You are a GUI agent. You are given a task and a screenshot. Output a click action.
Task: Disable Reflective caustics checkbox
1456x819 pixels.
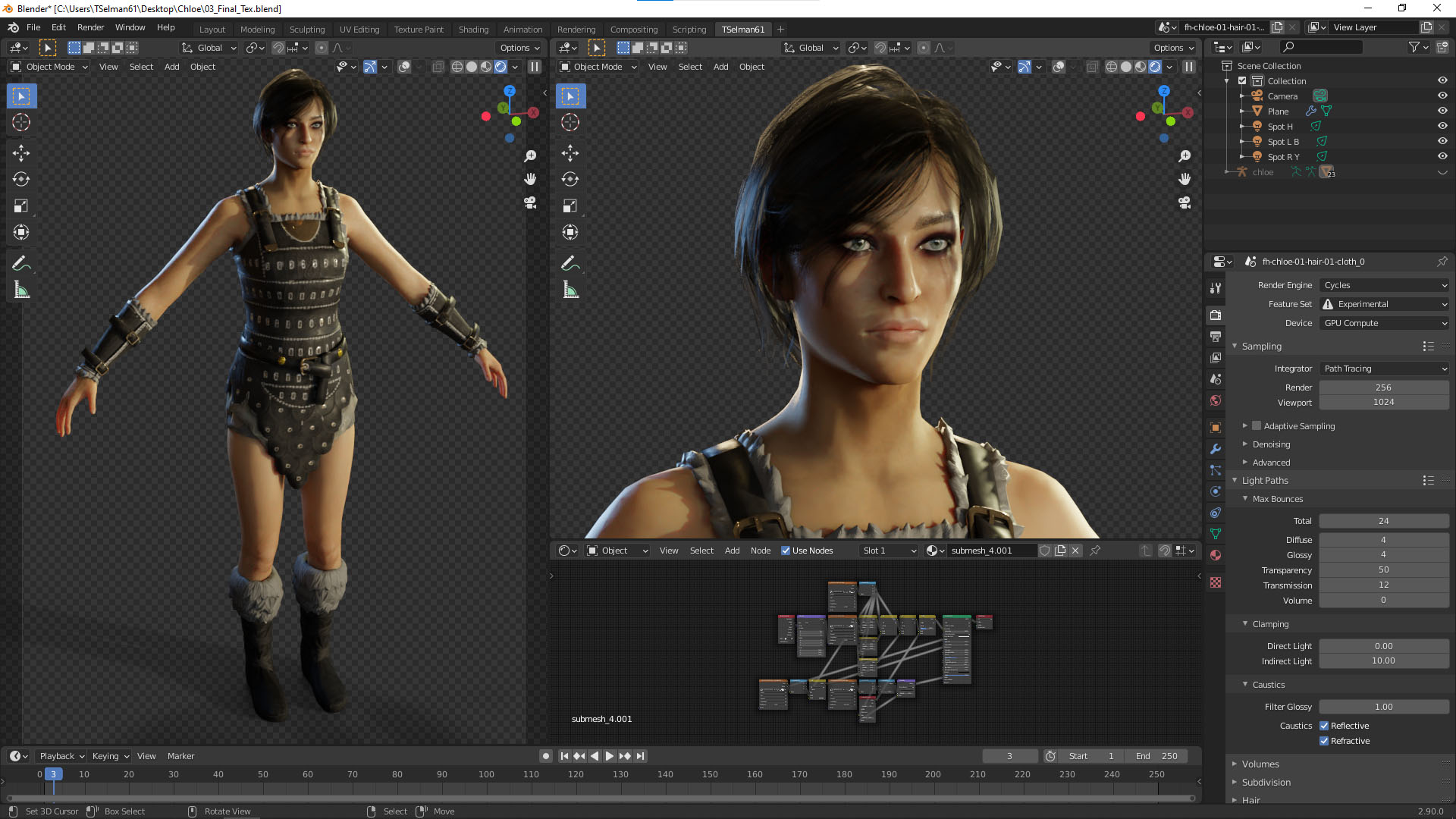(1324, 726)
